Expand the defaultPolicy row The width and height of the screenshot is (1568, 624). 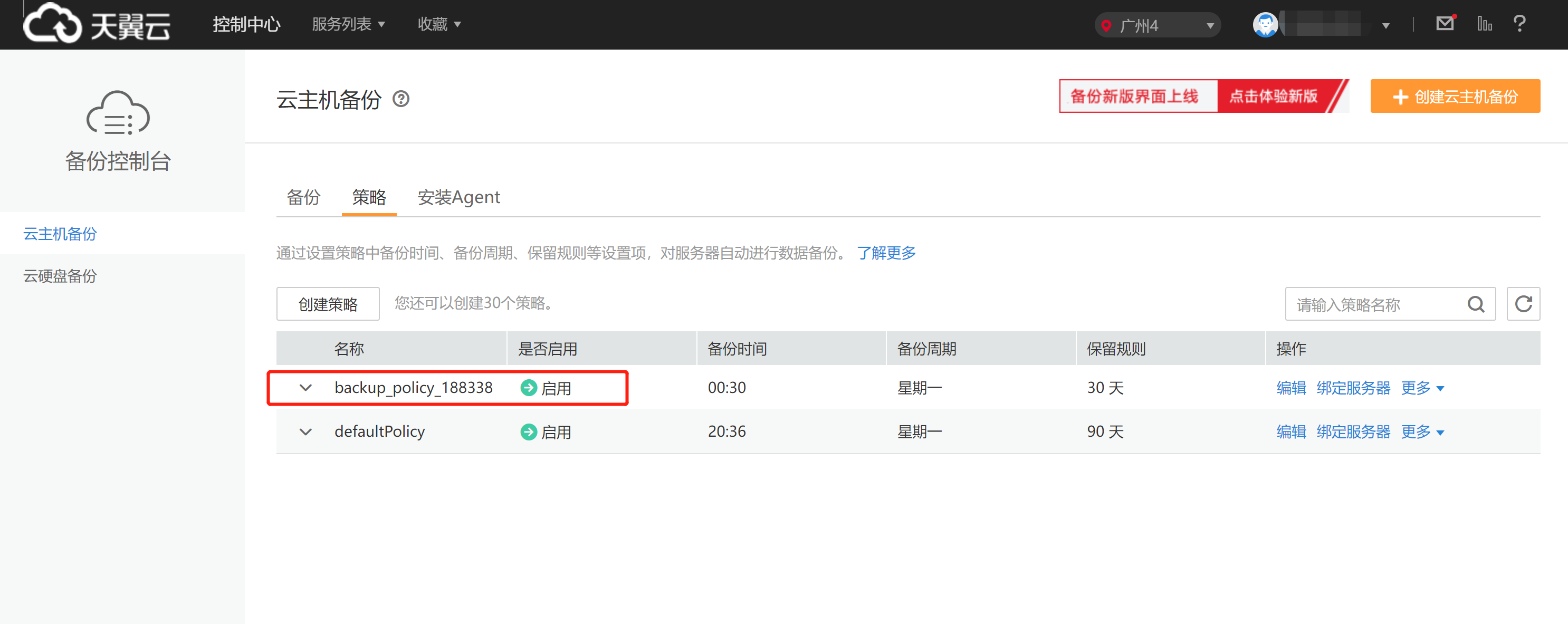305,432
